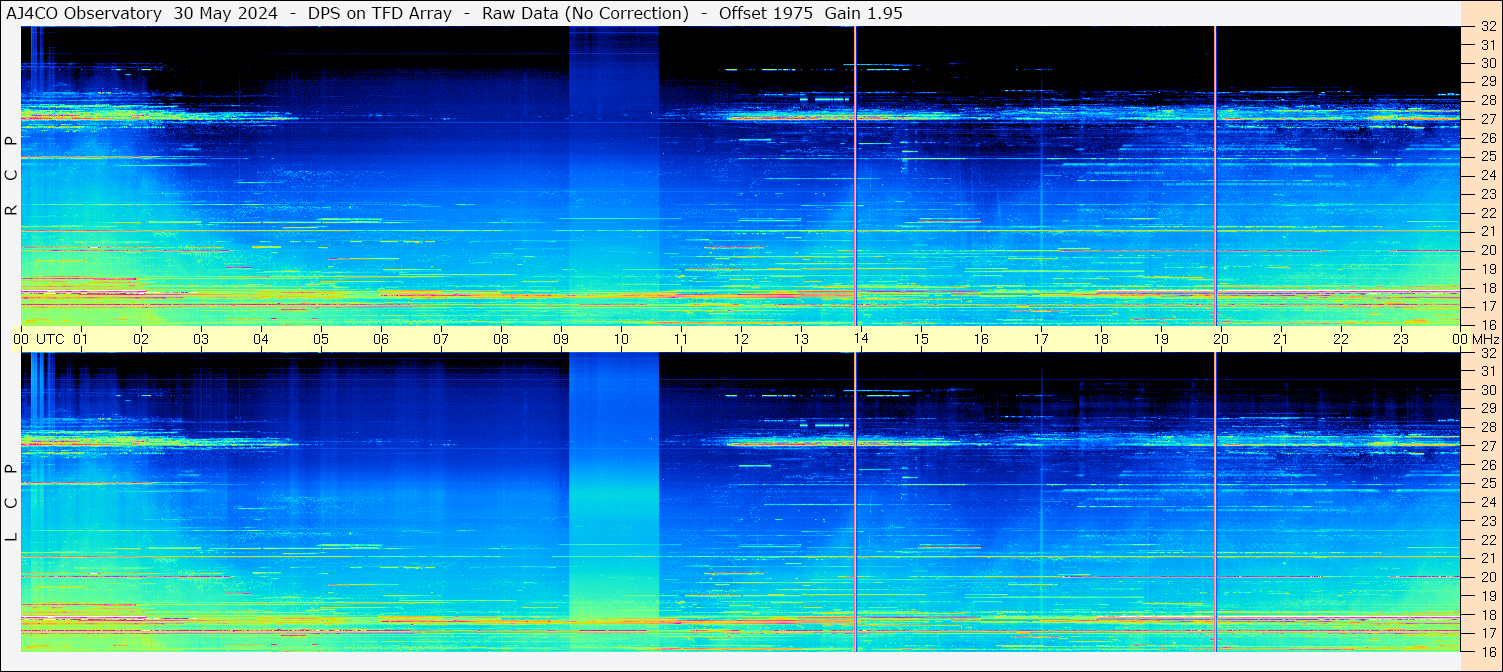Screen dimensions: 1503x672
Task: Click the '32' MHz label on LCP scale
Action: tap(1487, 353)
